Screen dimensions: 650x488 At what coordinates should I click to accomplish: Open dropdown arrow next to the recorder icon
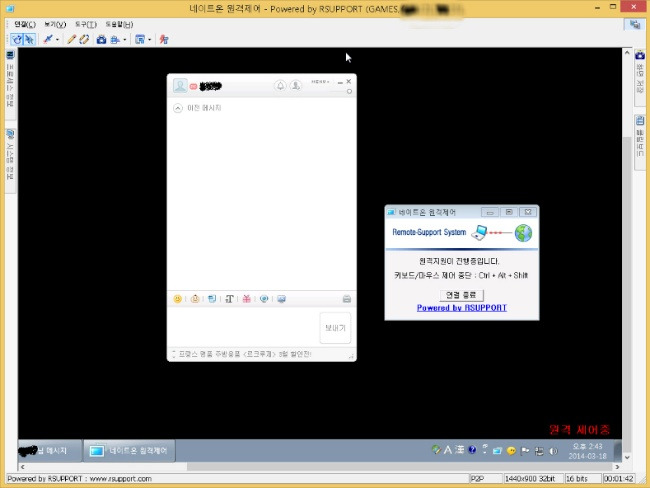pos(124,40)
